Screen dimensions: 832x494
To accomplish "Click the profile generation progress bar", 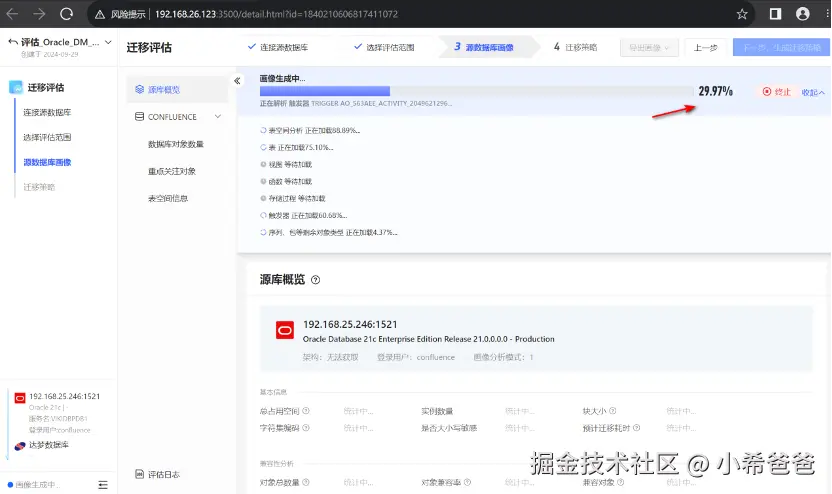I will coord(476,91).
